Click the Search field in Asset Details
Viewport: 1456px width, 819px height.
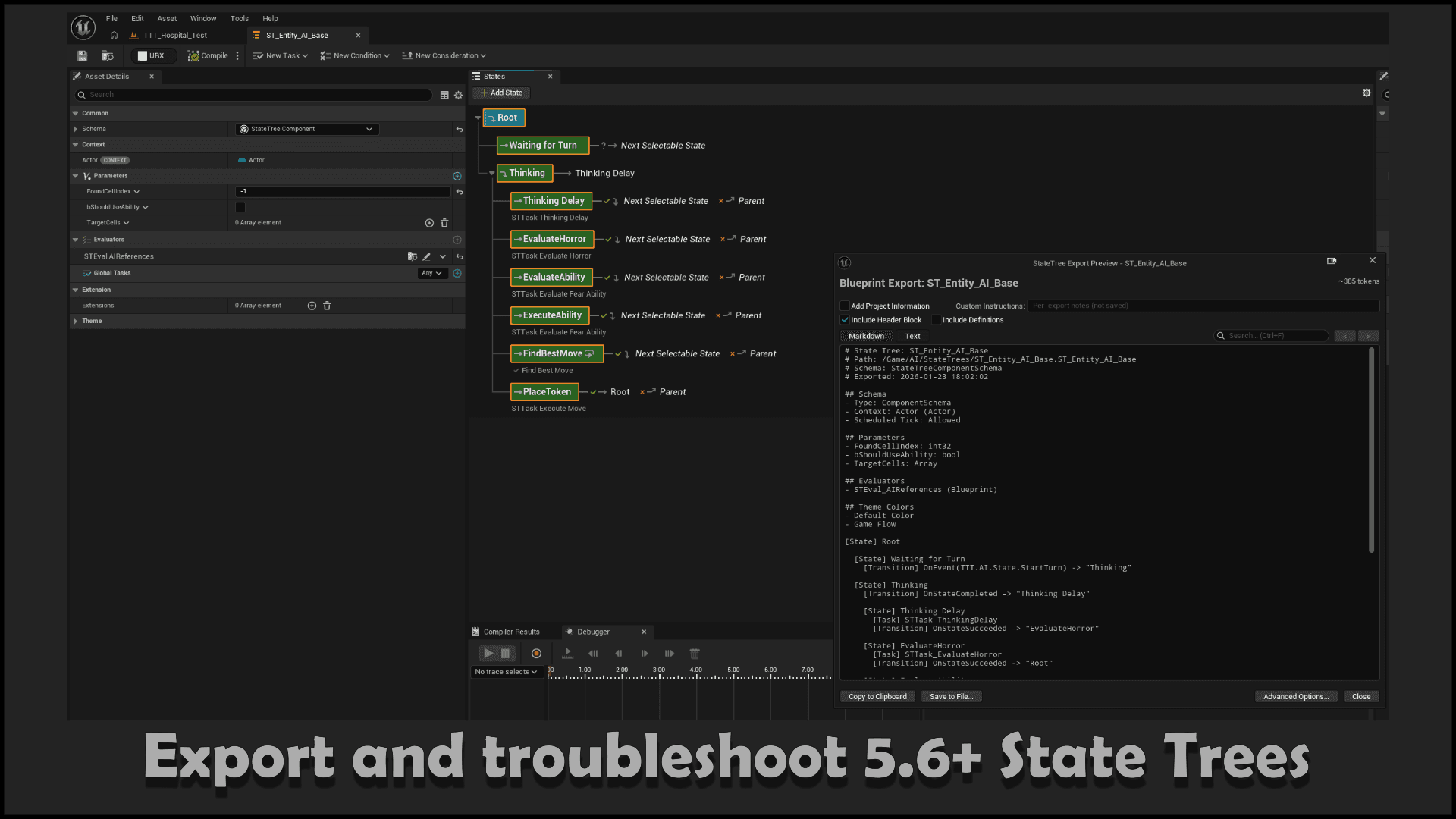(253, 94)
